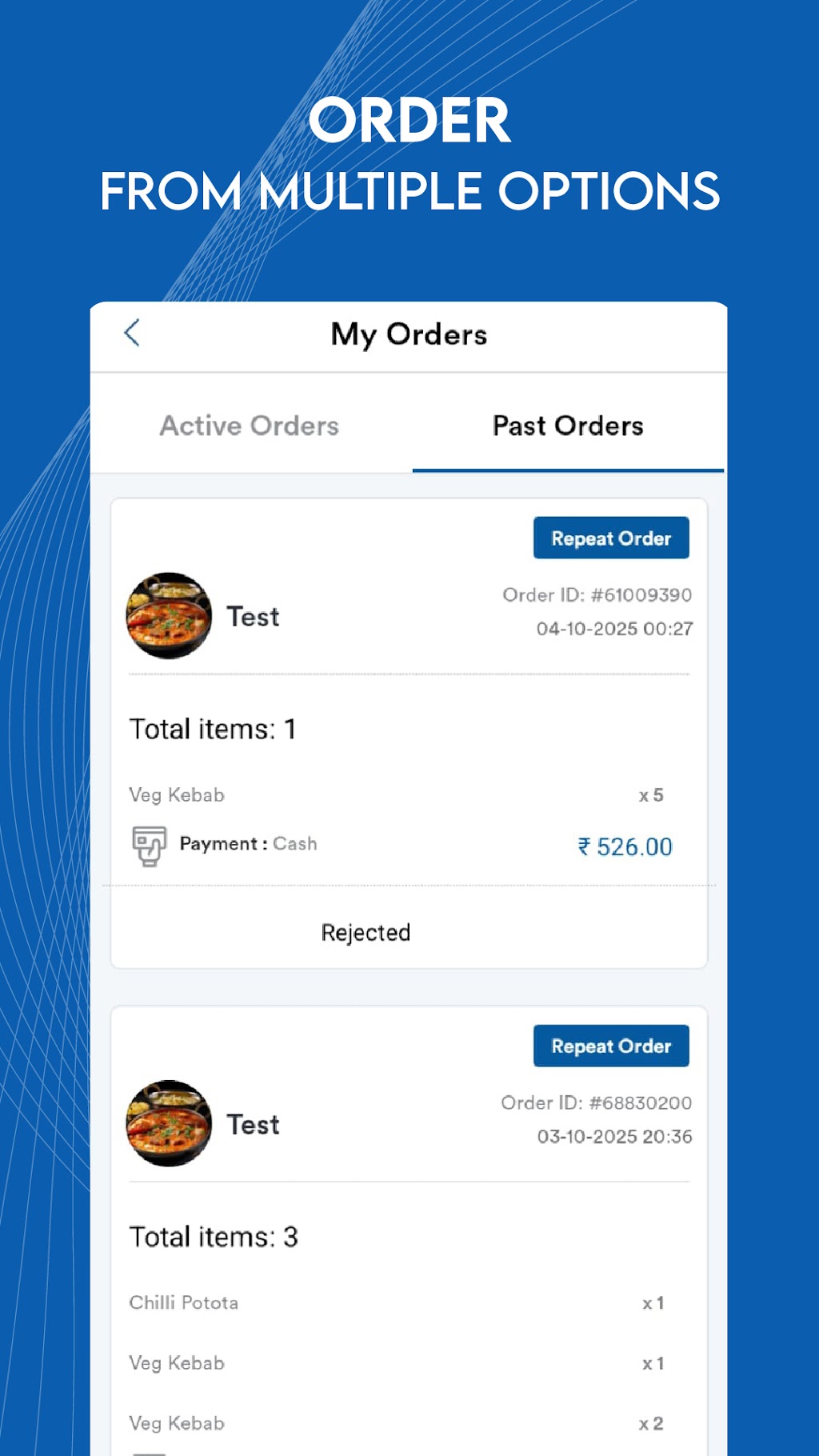This screenshot has width=819, height=1456.
Task: Tap Veg Kebab x 2 item
Action: coord(397,1423)
